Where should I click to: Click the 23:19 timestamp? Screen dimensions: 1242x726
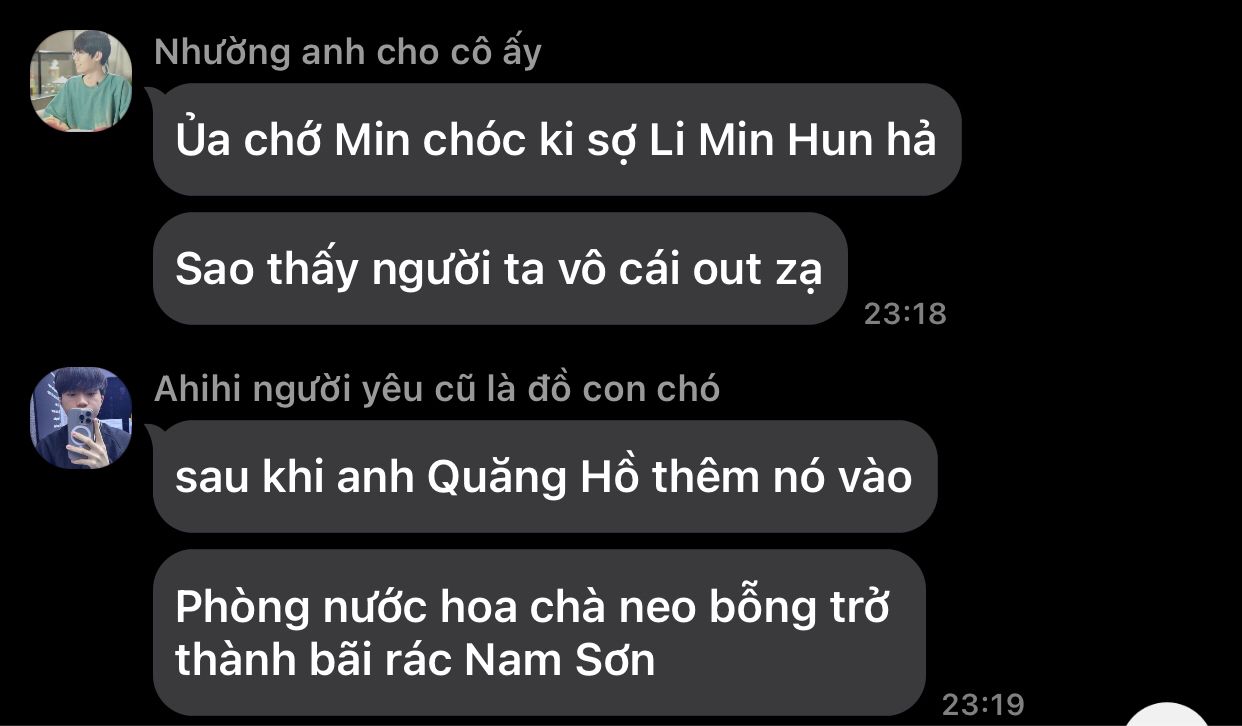click(983, 704)
